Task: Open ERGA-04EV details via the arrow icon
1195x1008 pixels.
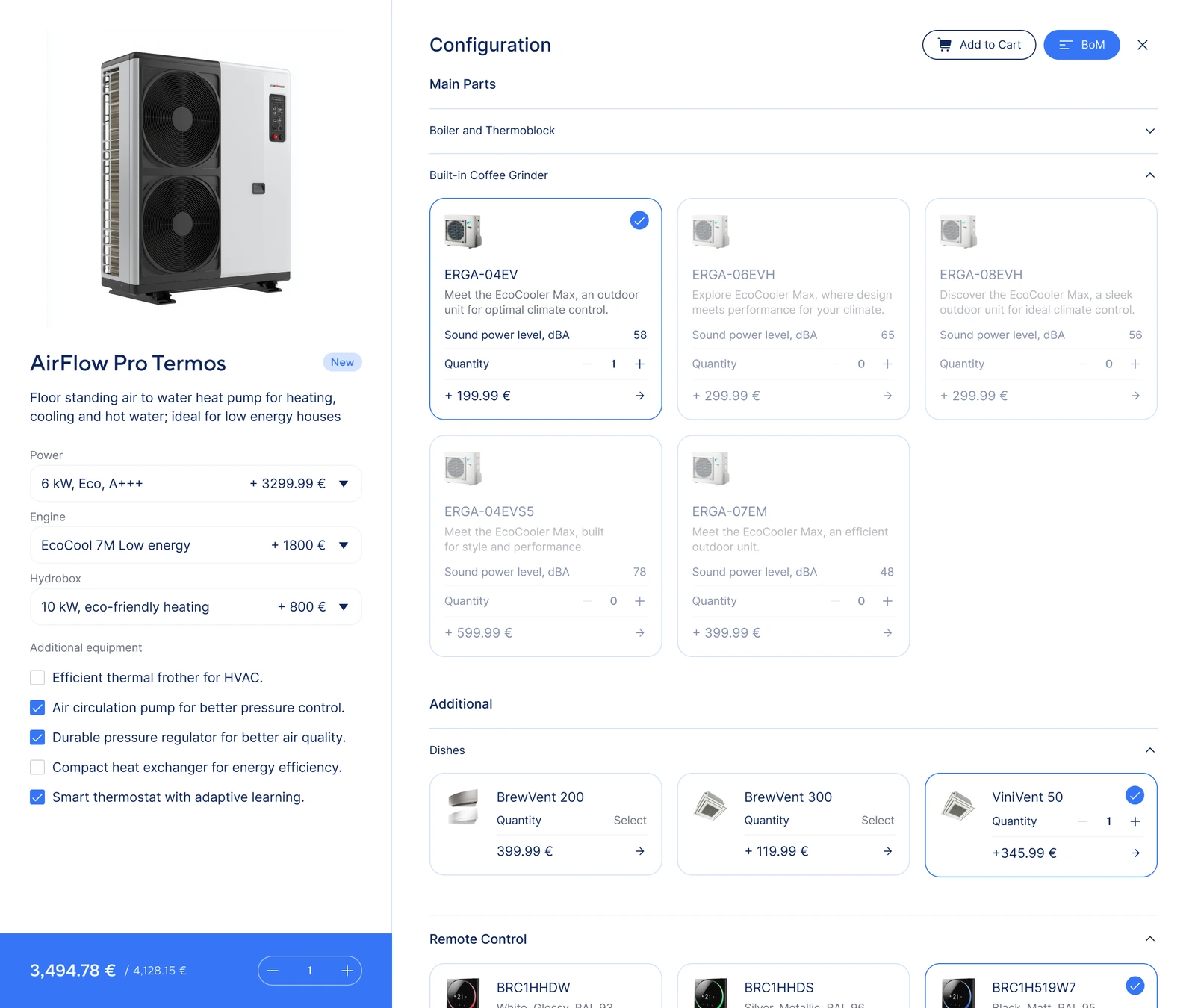Action: [639, 396]
